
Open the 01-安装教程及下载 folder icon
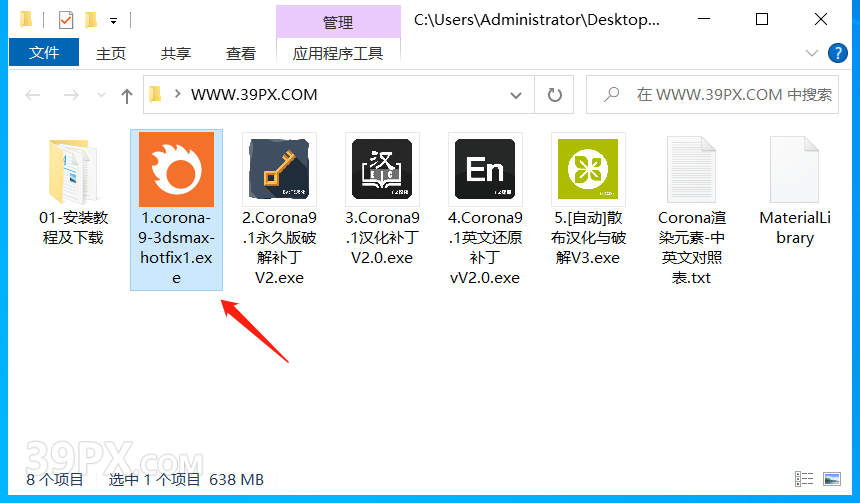(73, 171)
